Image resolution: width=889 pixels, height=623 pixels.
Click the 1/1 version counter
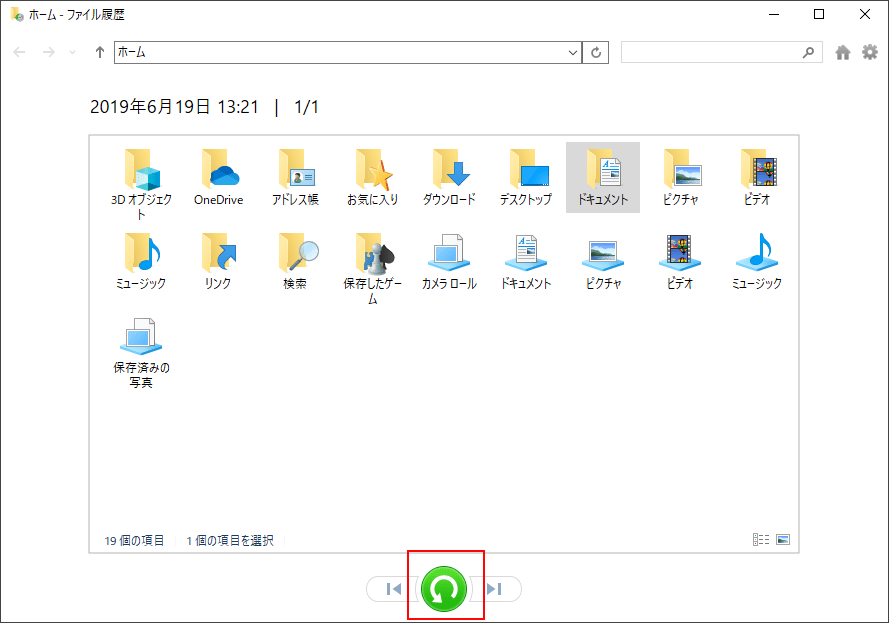pos(306,107)
